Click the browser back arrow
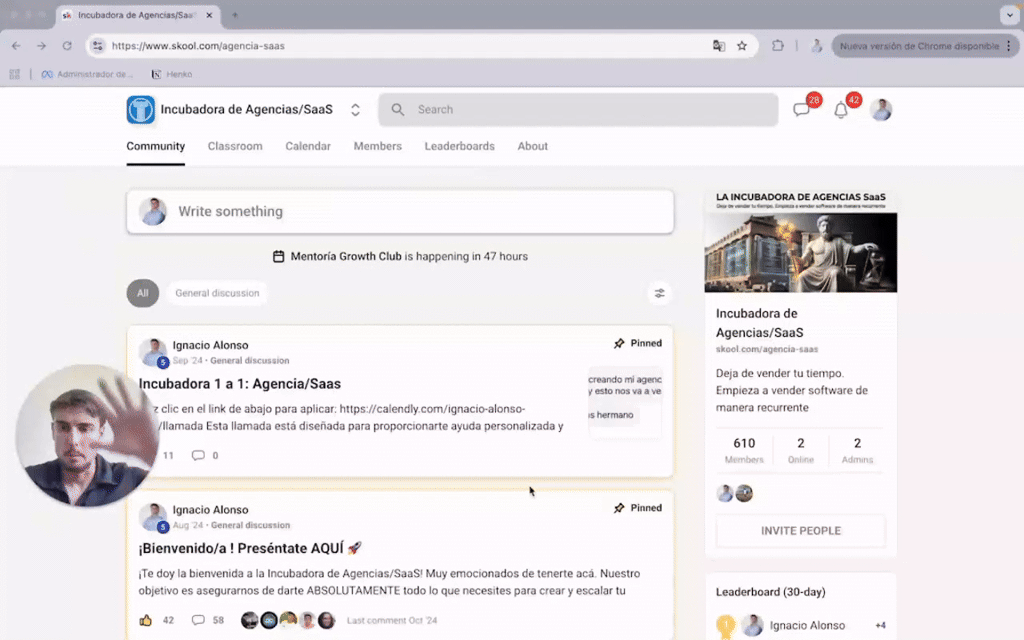The height and width of the screenshot is (640, 1024). [x=16, y=46]
